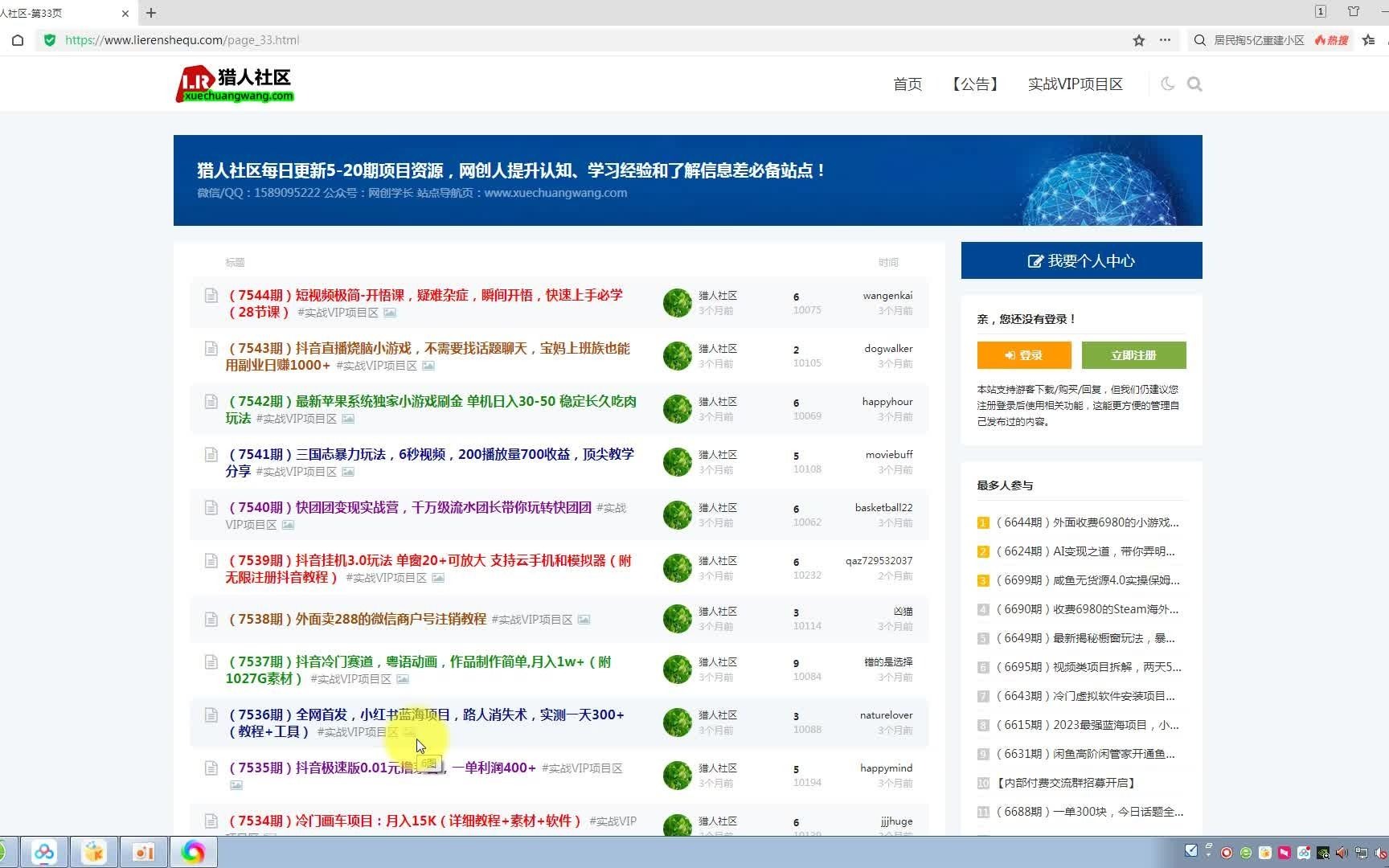Toggle dark mode moon icon

[x=1167, y=84]
